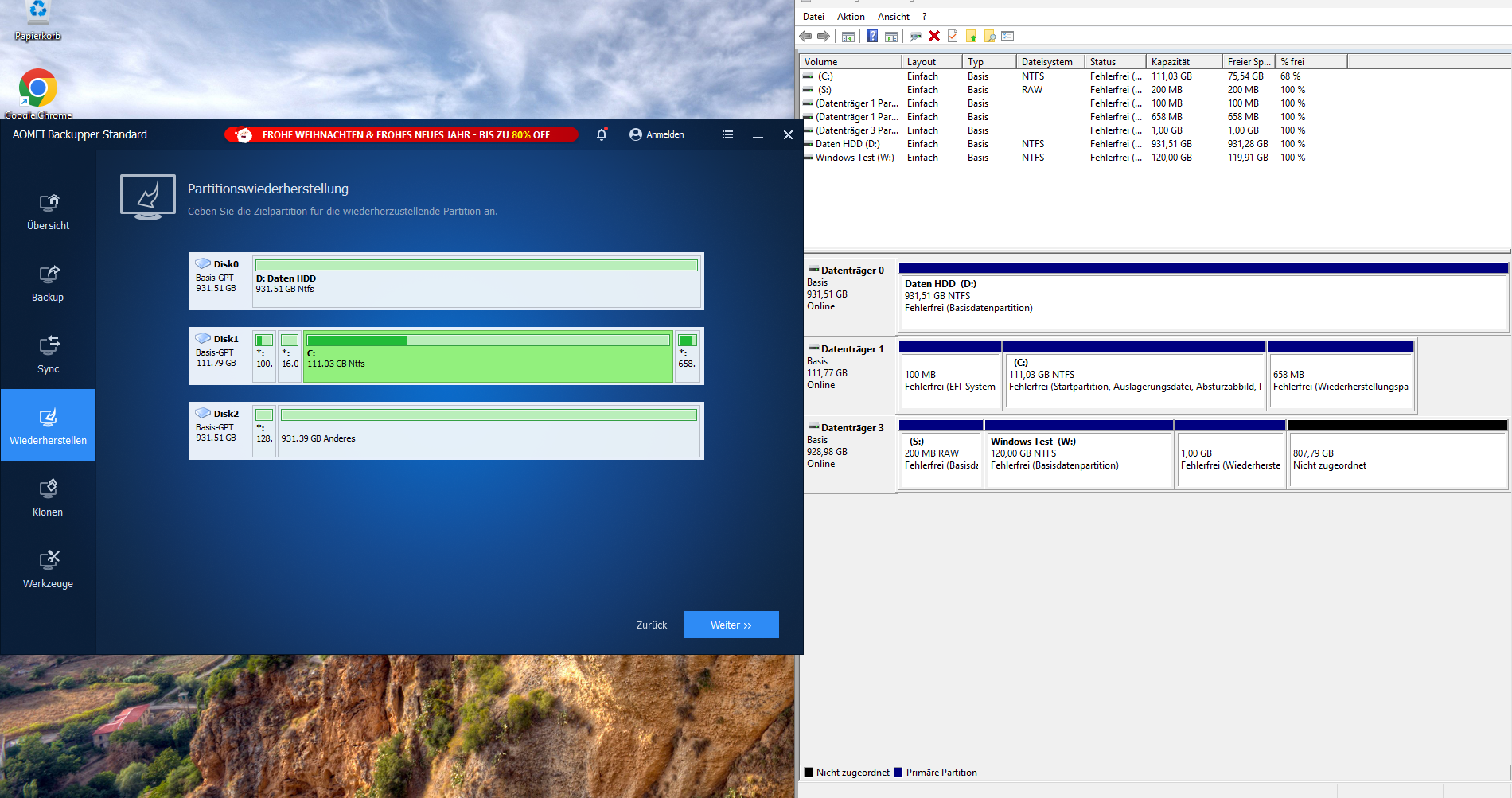Click the Zurück button
This screenshot has height=798, width=1512.
(651, 625)
